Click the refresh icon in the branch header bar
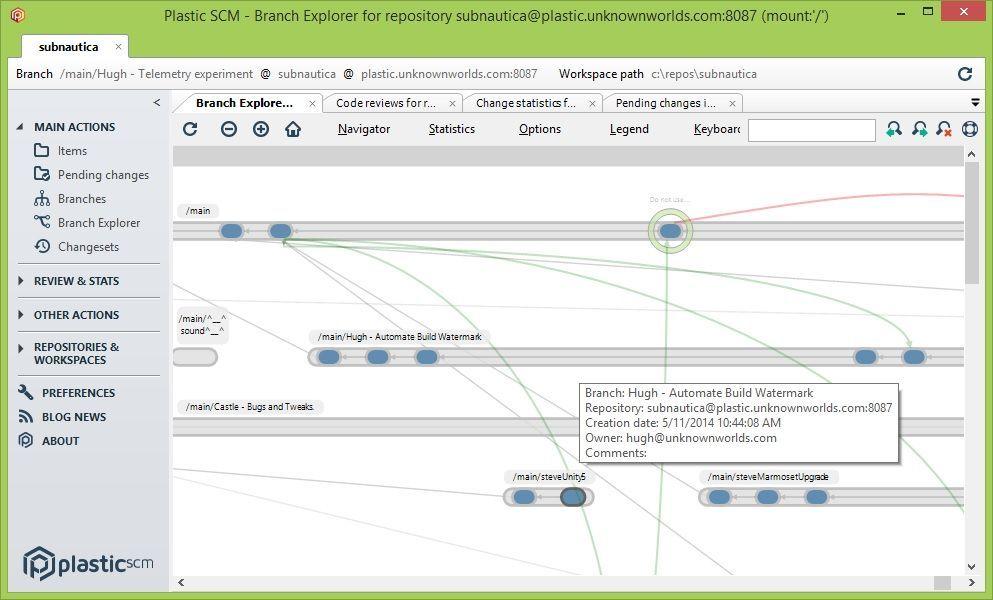Screen dimensions: 993x600 965,74
